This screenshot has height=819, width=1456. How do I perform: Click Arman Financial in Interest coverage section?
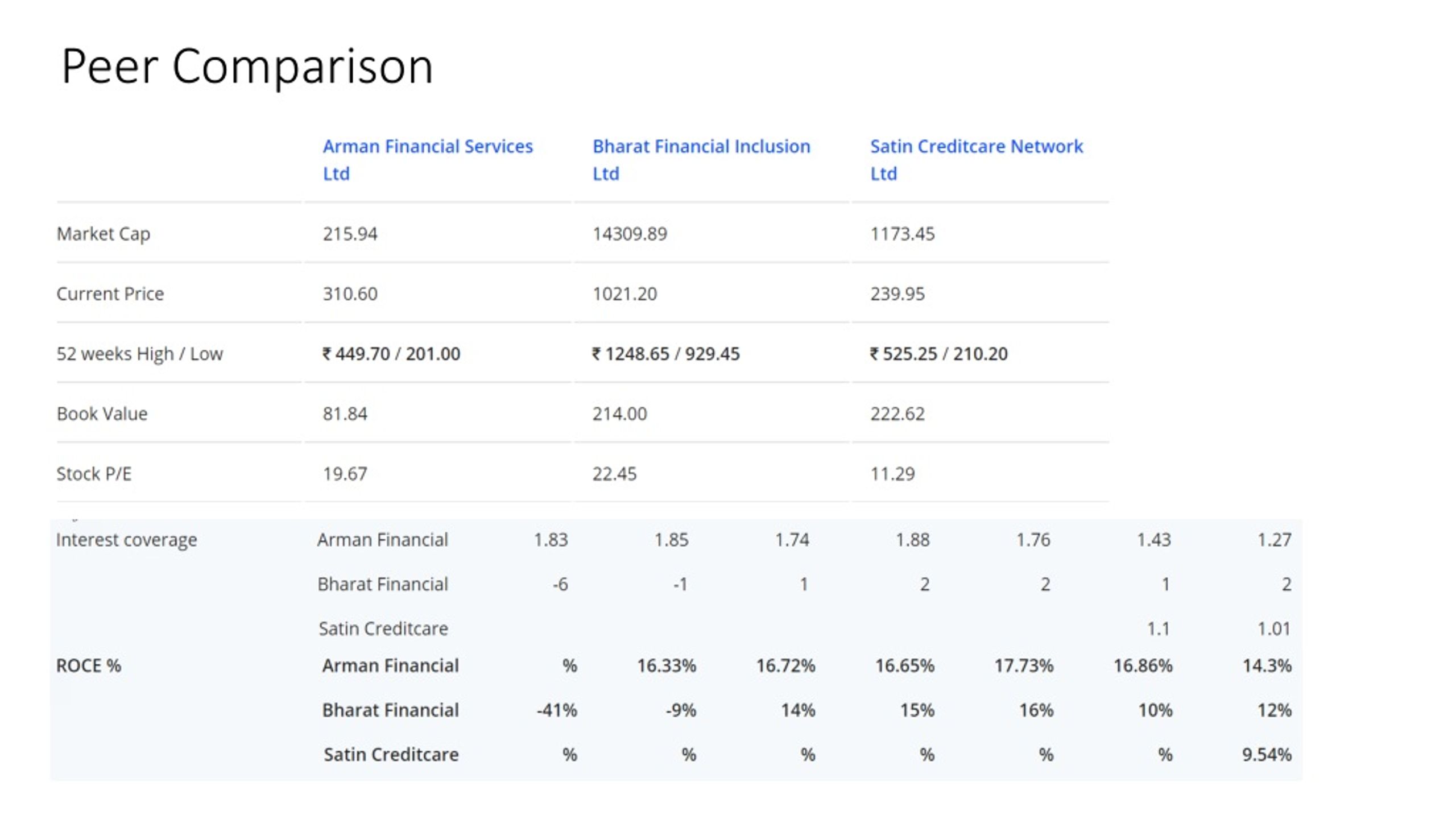[382, 540]
